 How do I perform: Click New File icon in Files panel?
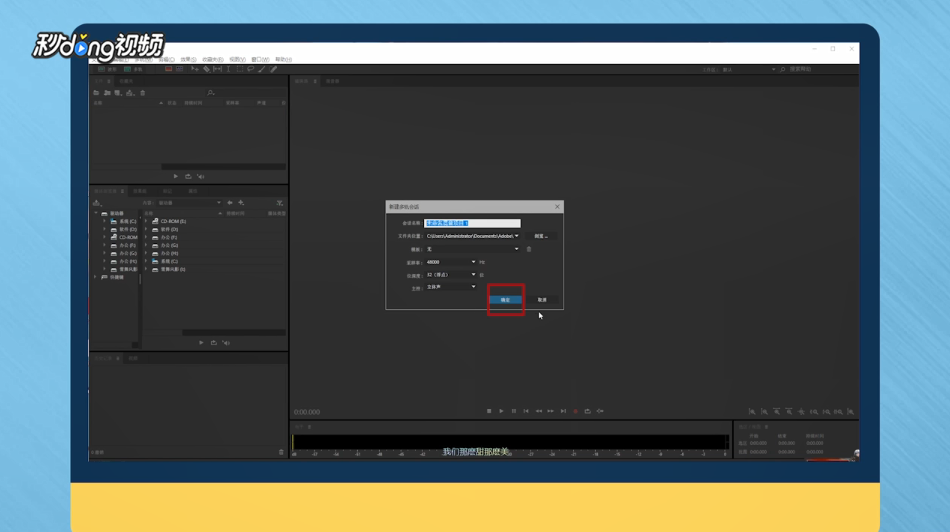click(x=118, y=93)
